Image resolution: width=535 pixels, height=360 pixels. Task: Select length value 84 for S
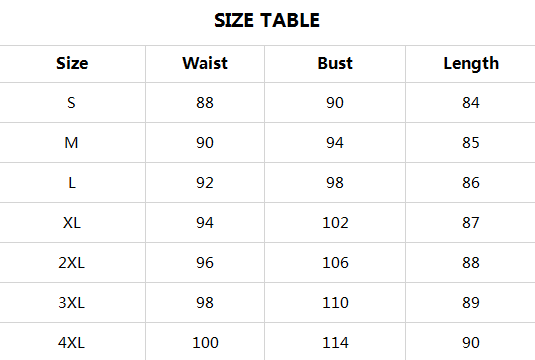click(471, 103)
